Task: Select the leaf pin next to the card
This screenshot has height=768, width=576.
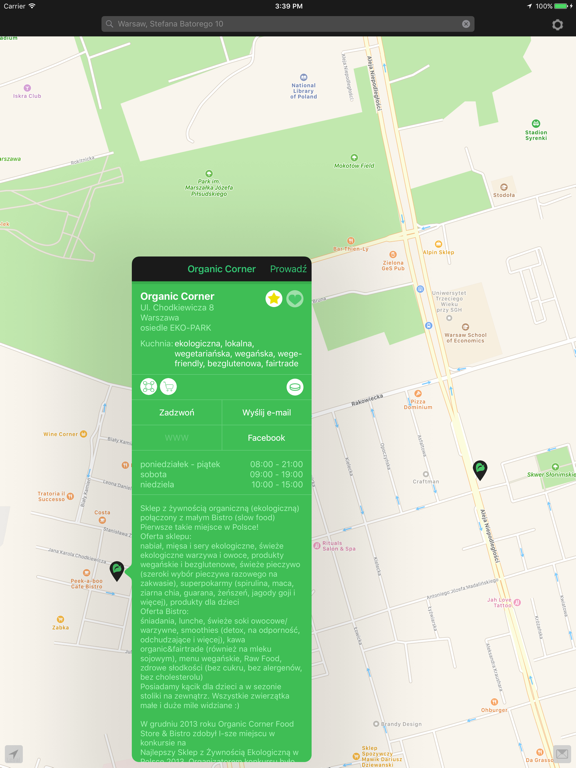Action: 117,571
